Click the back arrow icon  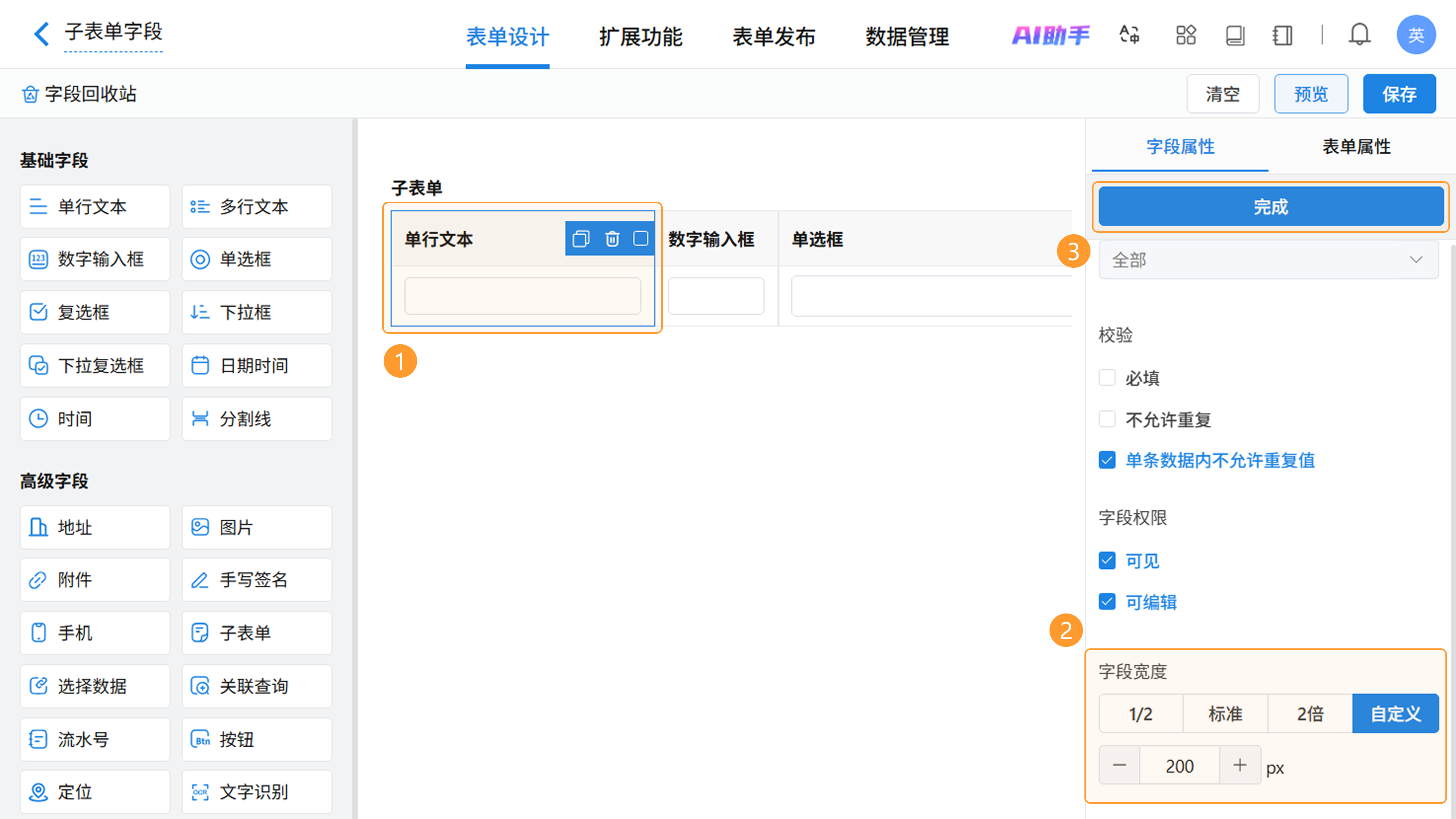[41, 34]
